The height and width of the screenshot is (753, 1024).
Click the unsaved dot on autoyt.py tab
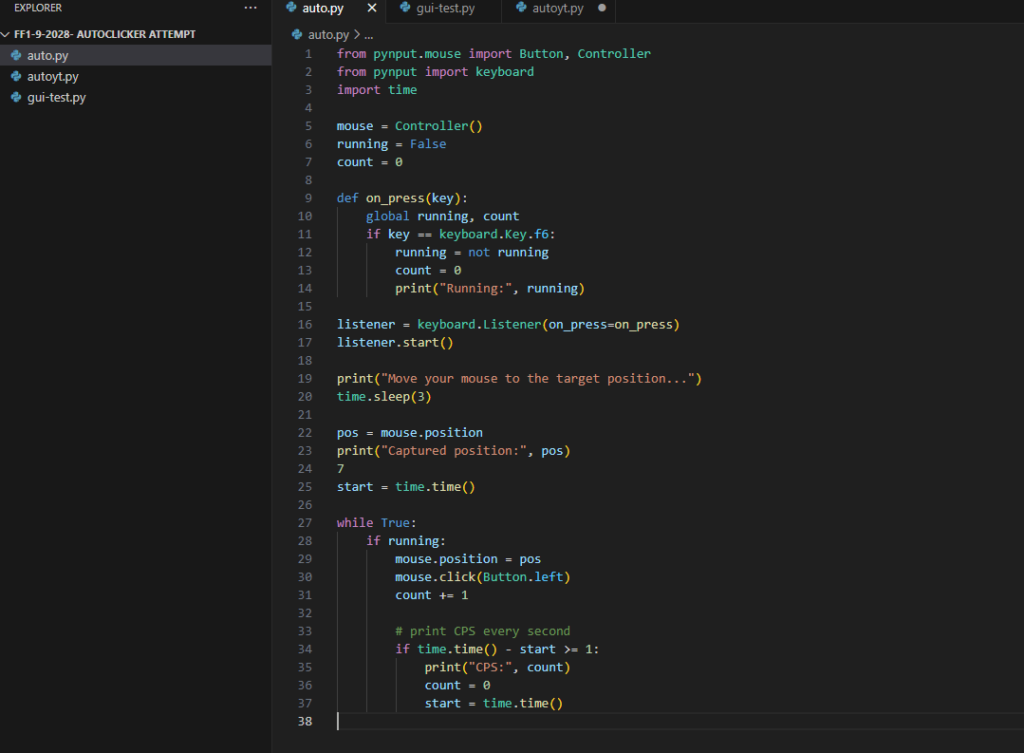[x=602, y=9]
